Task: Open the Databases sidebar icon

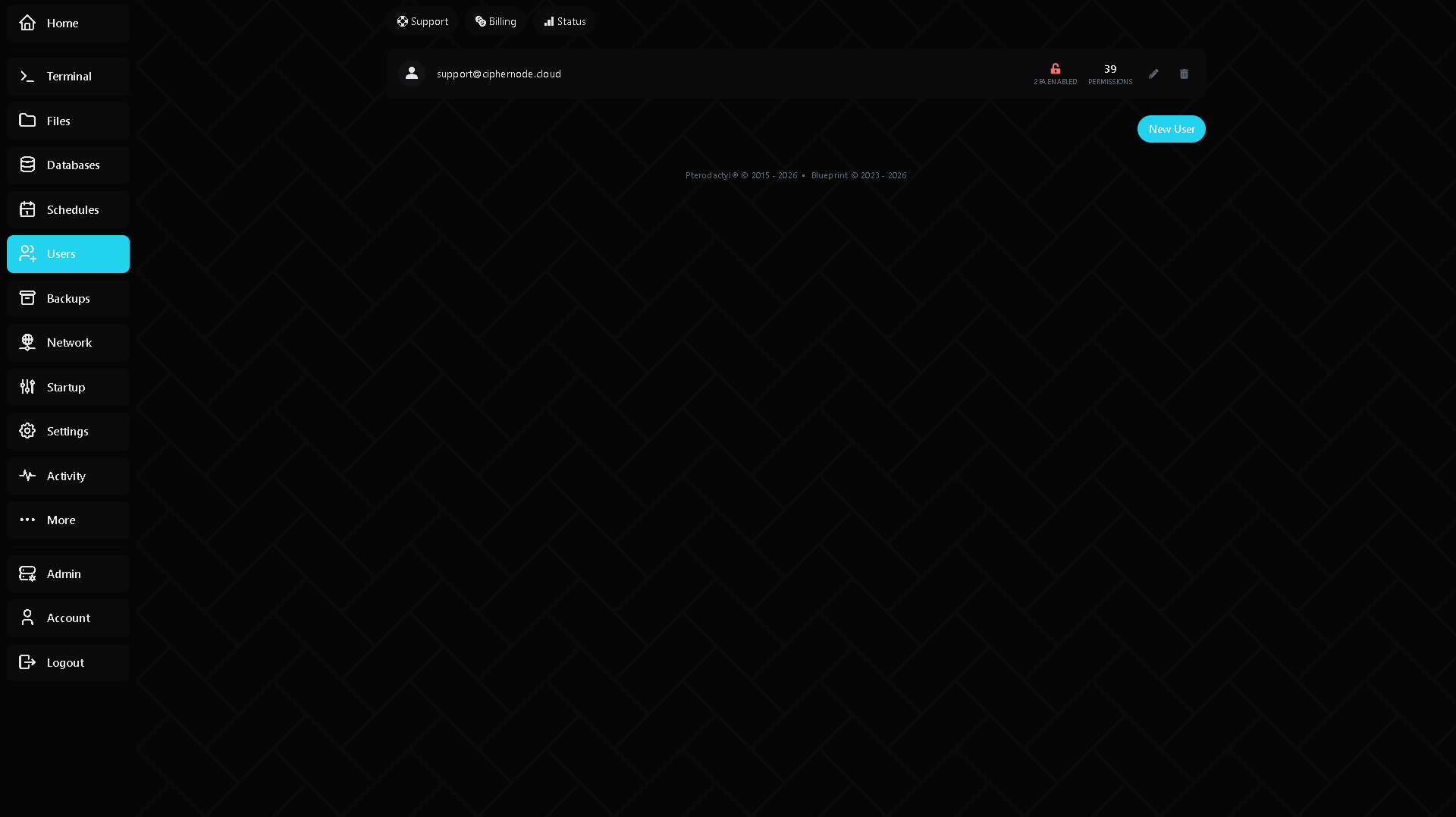Action: pyautogui.click(x=27, y=165)
